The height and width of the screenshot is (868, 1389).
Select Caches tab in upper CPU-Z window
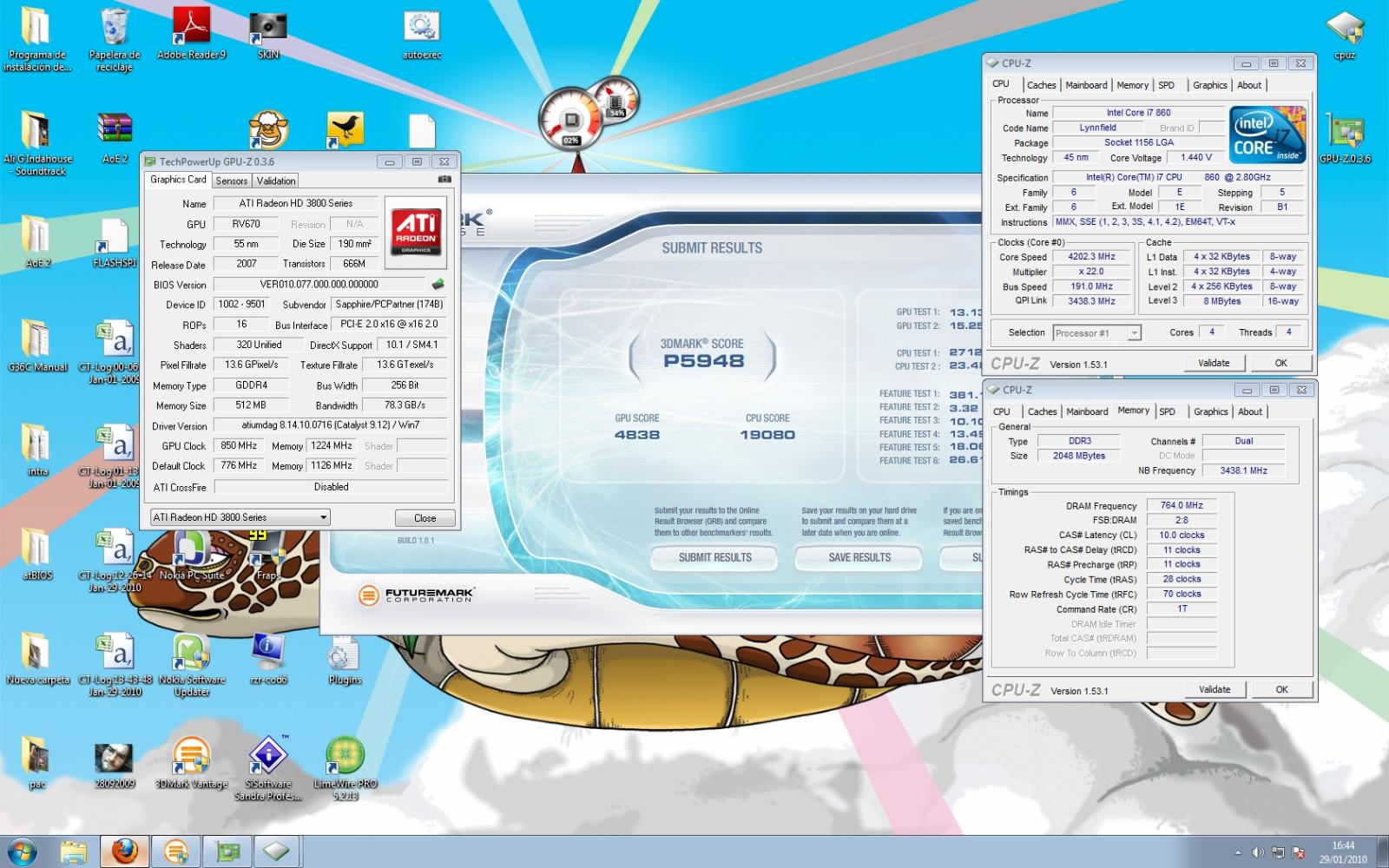[1042, 85]
